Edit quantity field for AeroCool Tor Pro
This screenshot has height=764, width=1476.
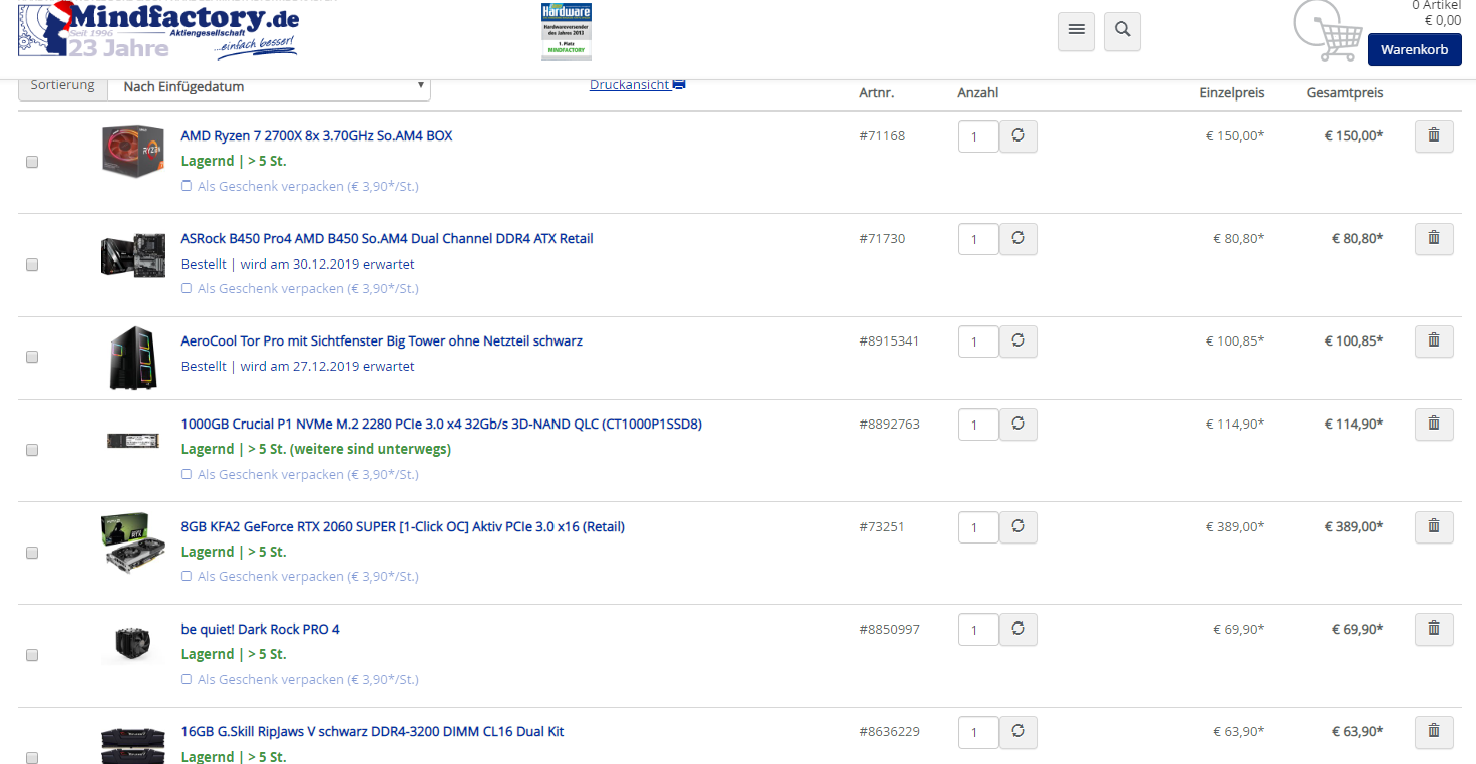(x=978, y=342)
